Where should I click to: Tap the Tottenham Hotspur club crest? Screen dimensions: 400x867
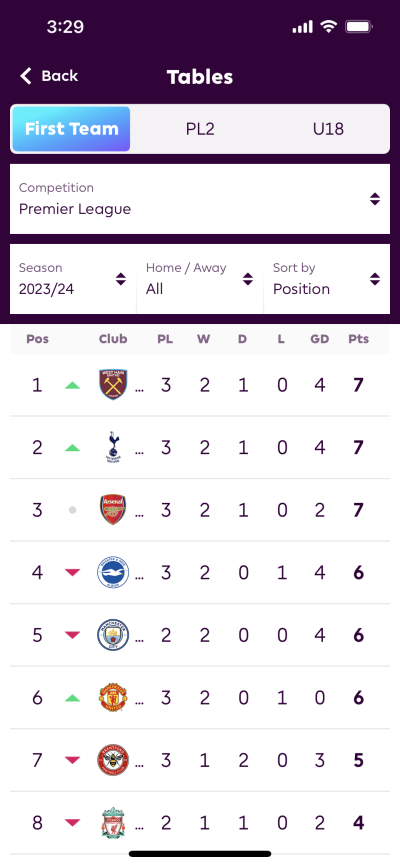pos(113,447)
